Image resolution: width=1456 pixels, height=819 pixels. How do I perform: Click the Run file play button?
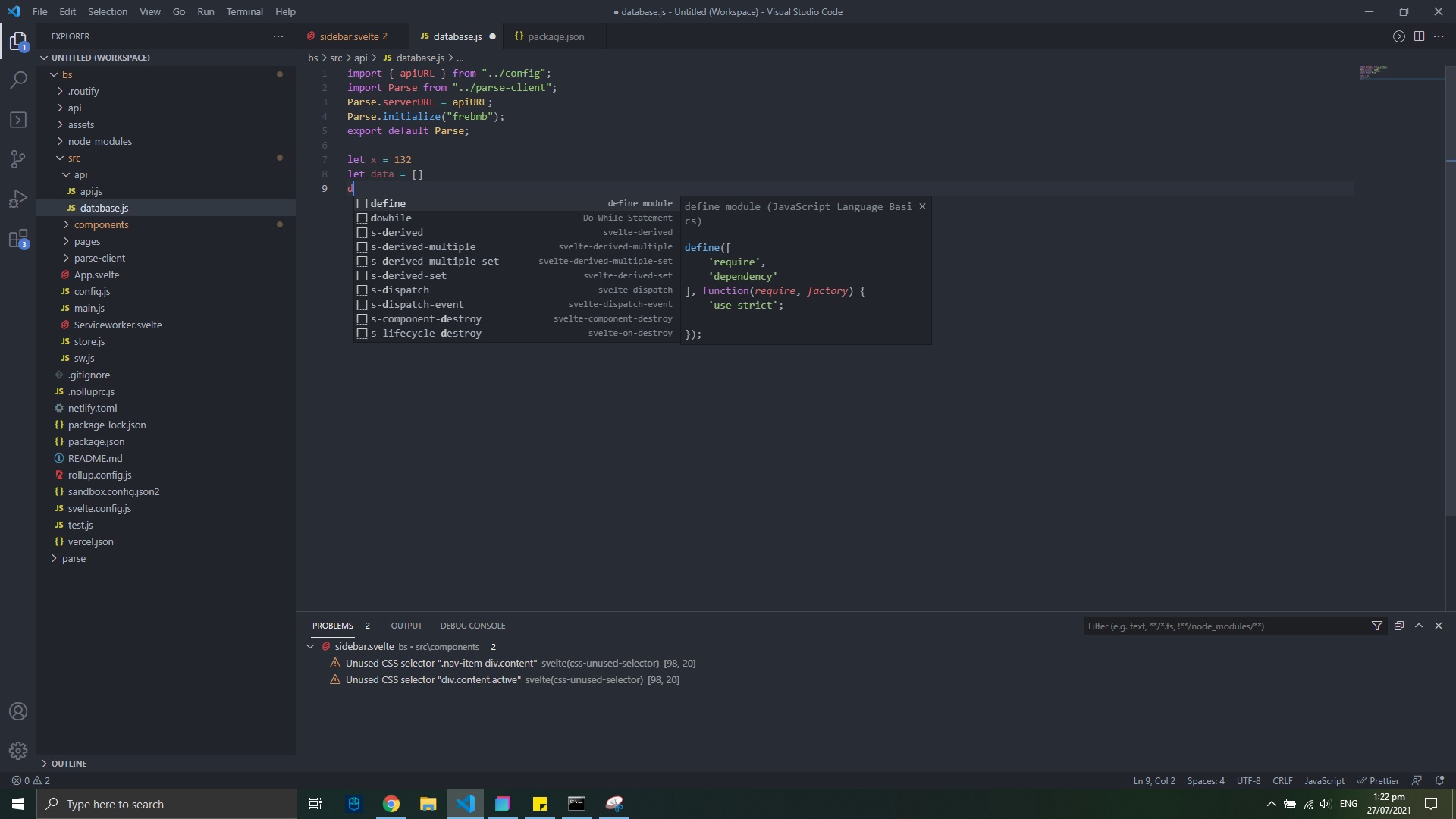click(1398, 36)
